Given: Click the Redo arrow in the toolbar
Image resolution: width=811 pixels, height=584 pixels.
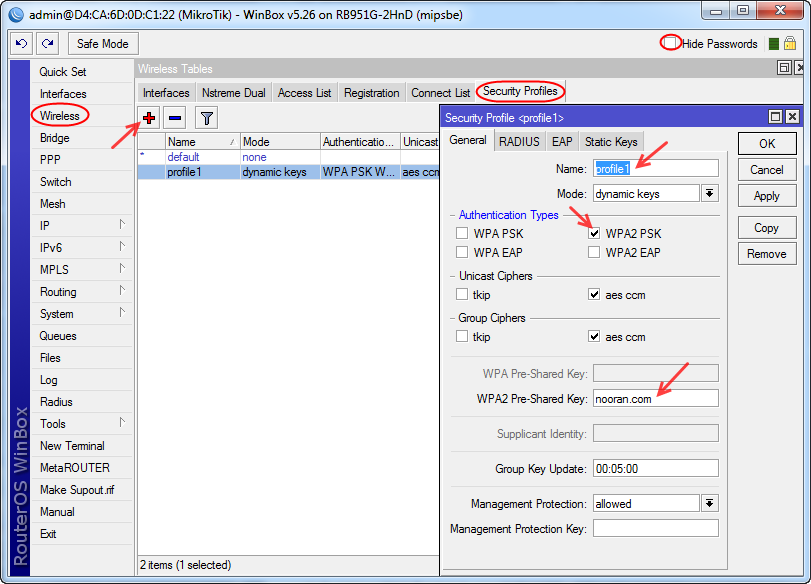Looking at the screenshot, I should click(48, 43).
